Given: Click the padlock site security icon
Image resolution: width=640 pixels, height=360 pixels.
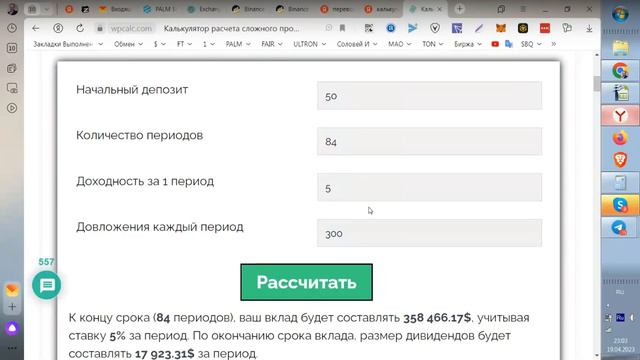Looking at the screenshot, I should click(100, 28).
